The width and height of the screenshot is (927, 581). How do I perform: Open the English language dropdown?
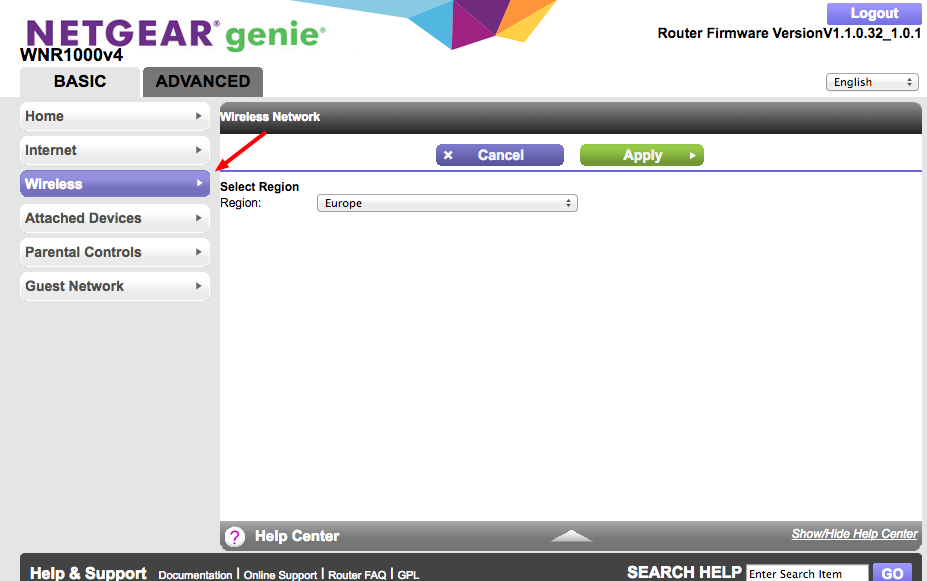coord(872,82)
